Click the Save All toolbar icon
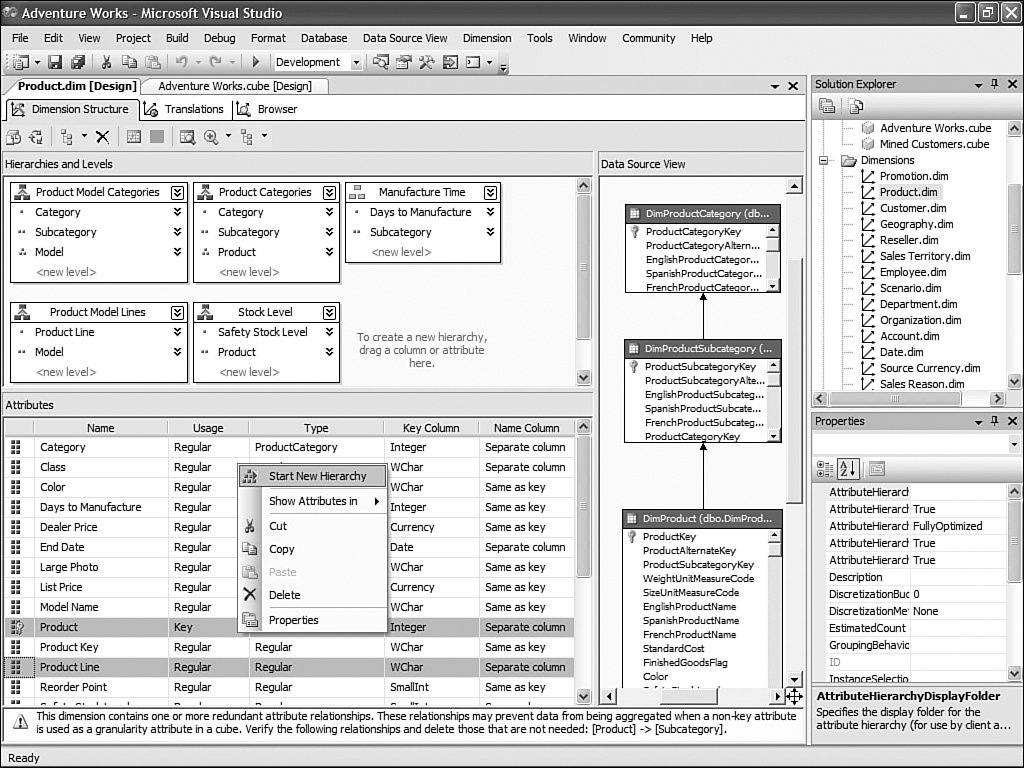The image size is (1024, 768). pyautogui.click(x=78, y=62)
